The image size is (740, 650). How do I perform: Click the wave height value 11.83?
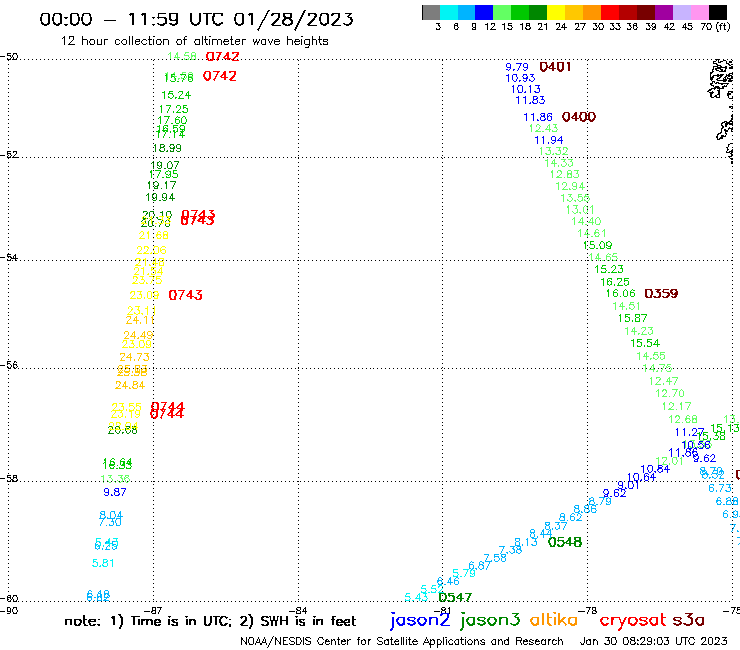pos(530,100)
